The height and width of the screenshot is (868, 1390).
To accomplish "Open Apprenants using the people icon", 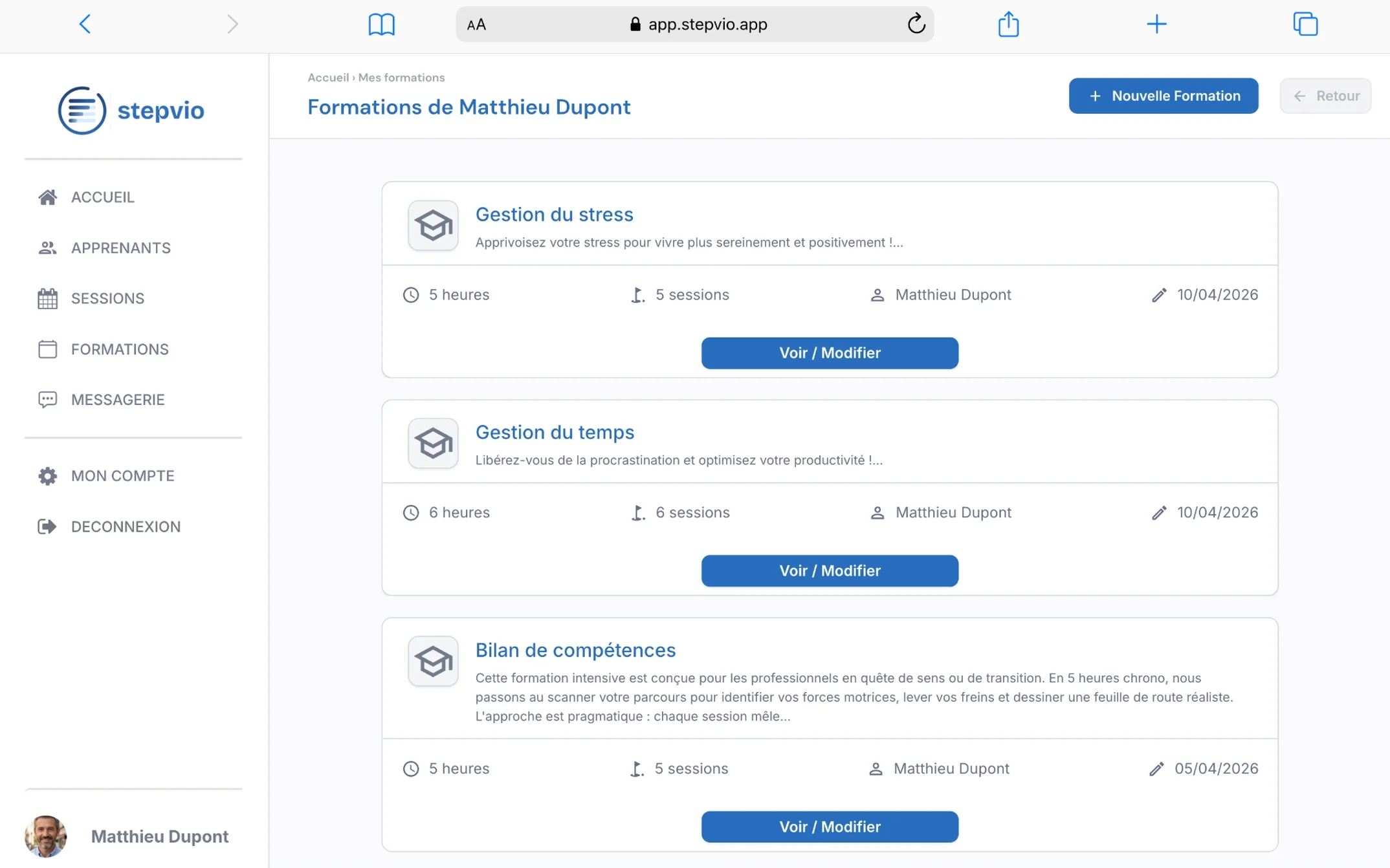I will (48, 248).
